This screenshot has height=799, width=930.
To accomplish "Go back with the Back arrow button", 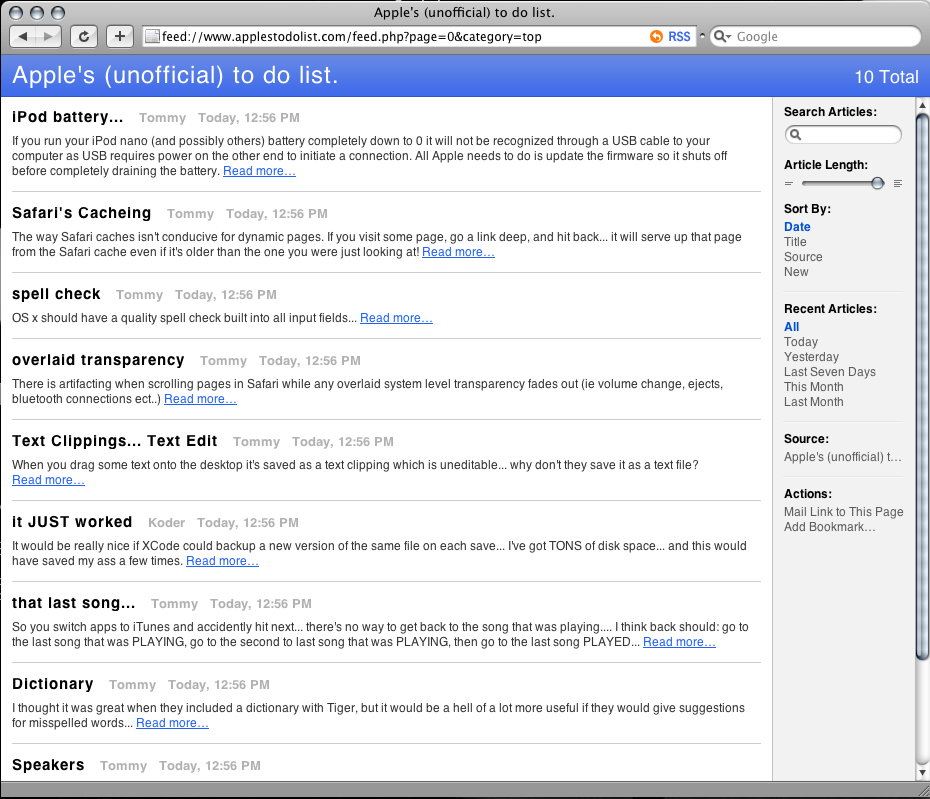I will coord(23,36).
